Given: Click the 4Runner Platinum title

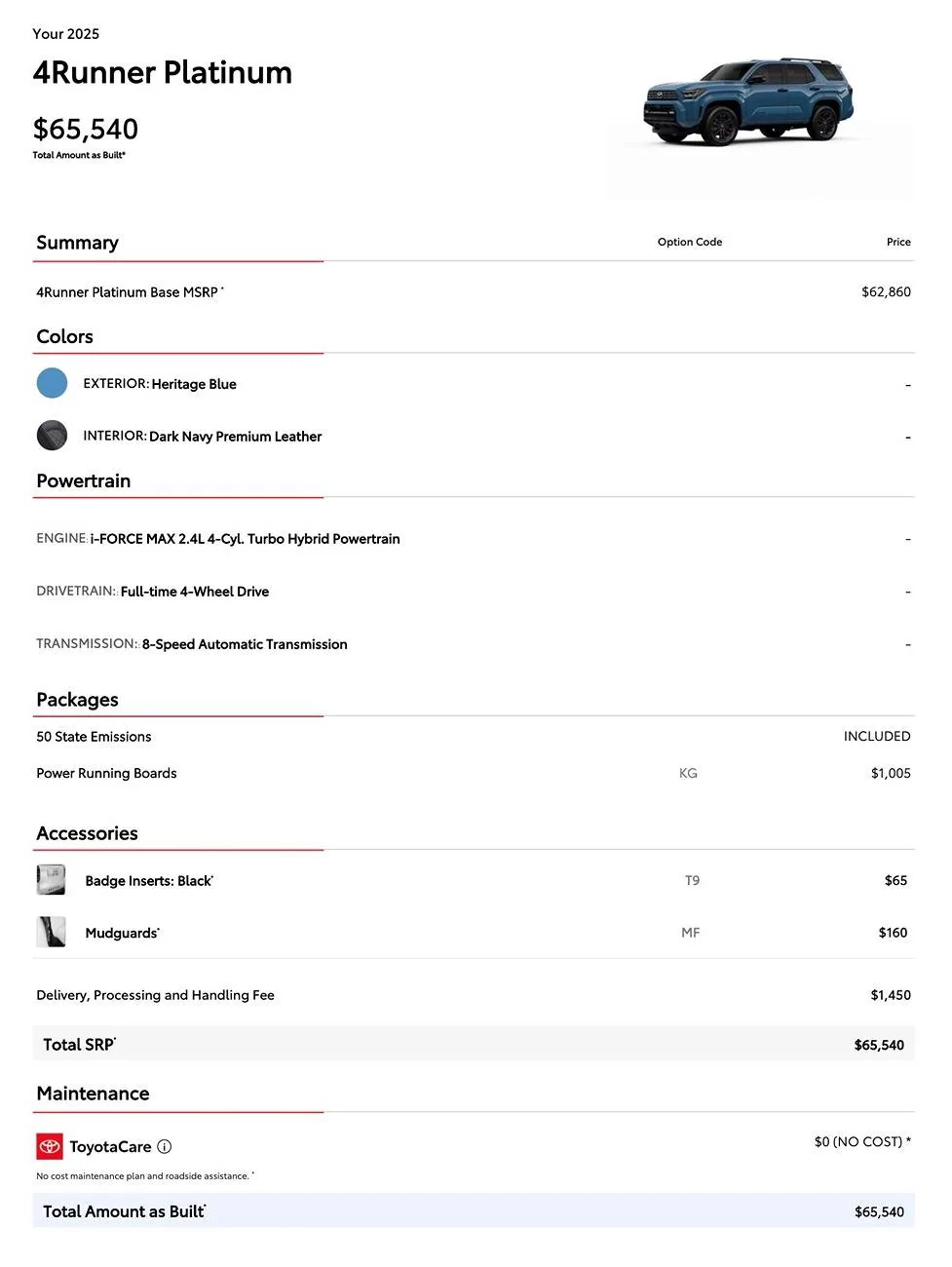Looking at the screenshot, I should (x=162, y=73).
